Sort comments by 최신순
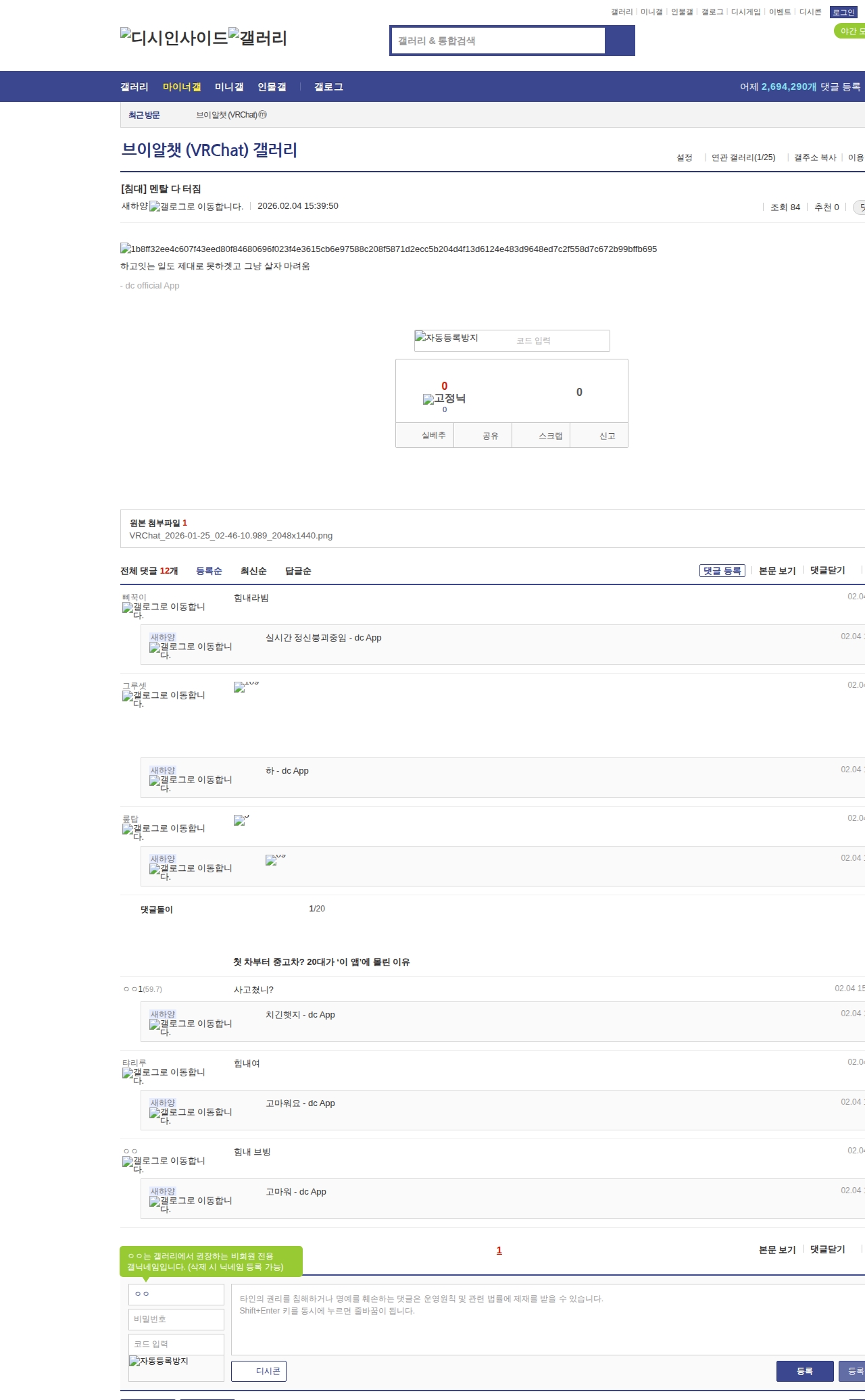The height and width of the screenshot is (1400, 865). [x=253, y=571]
